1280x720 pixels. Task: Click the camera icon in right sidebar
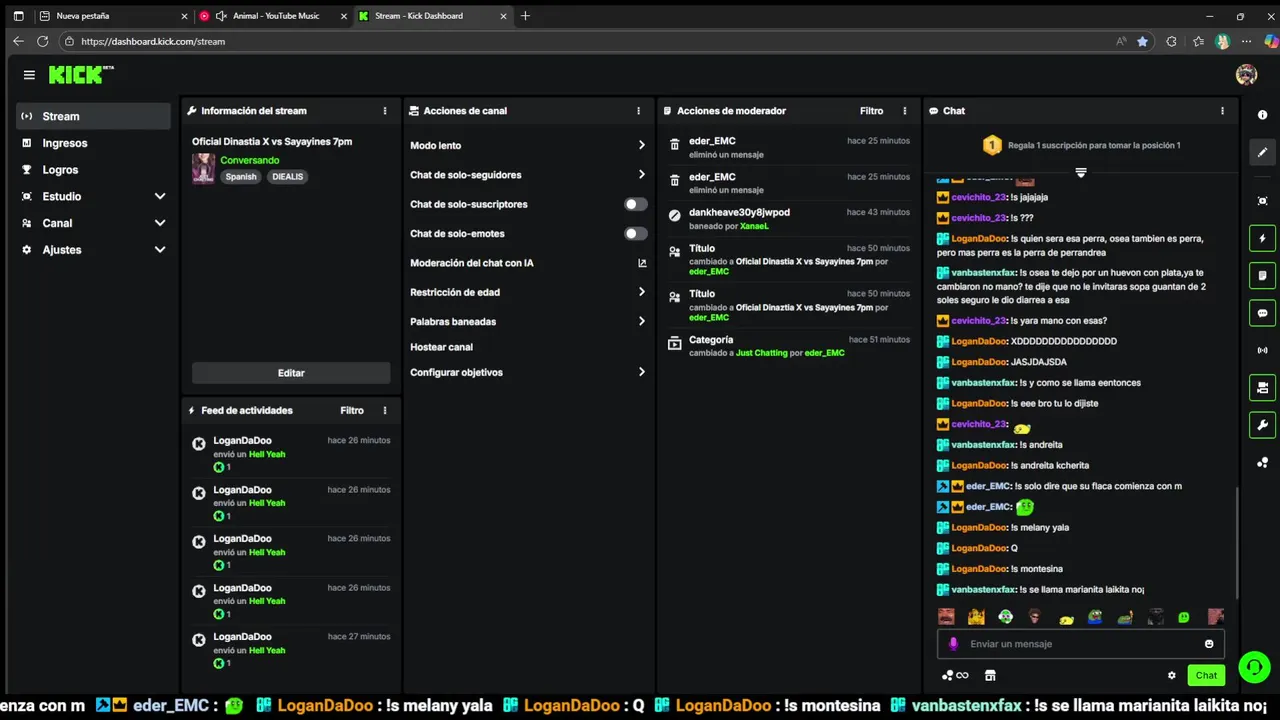tap(1262, 388)
